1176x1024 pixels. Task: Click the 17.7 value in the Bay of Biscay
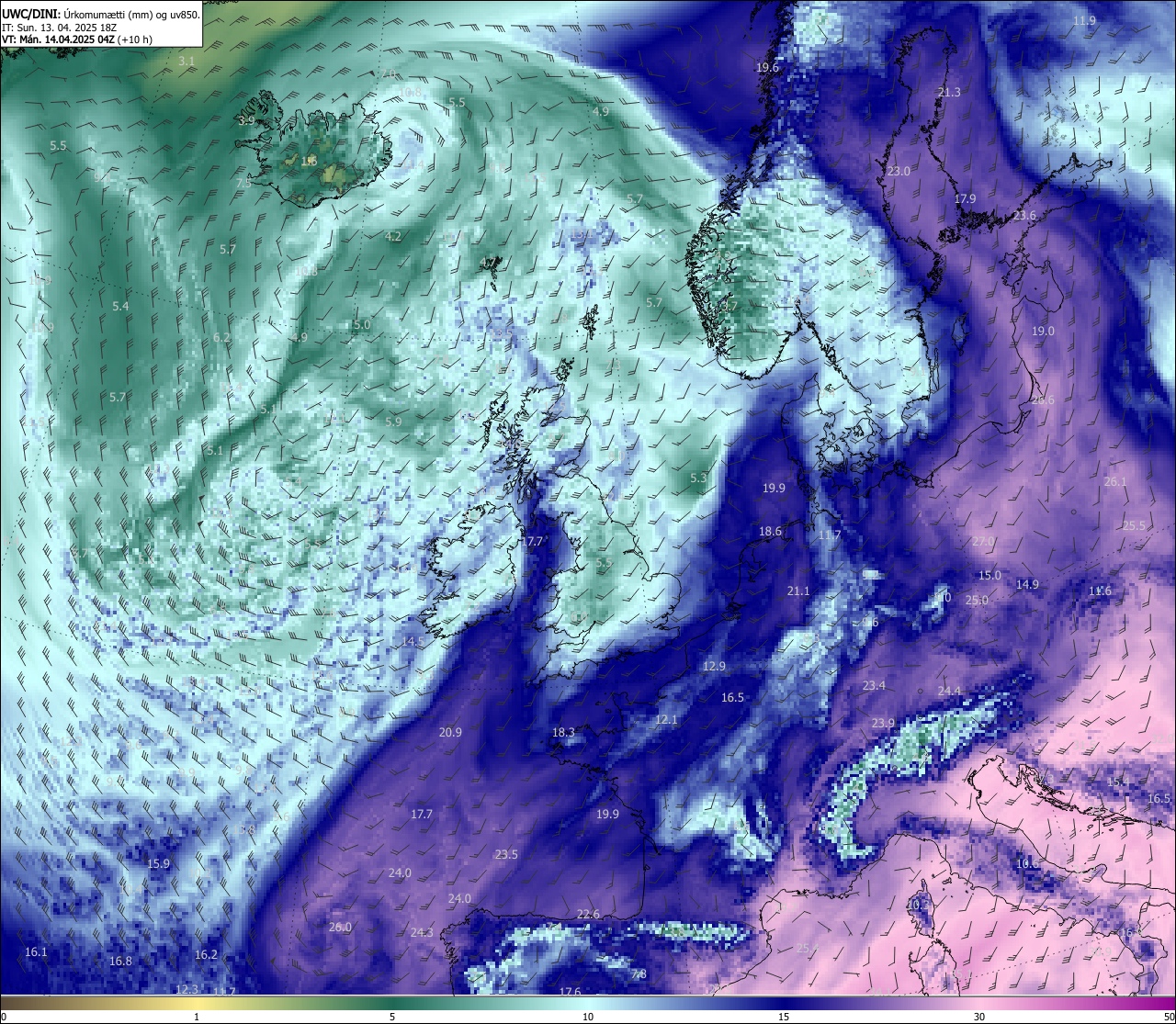[x=422, y=815]
